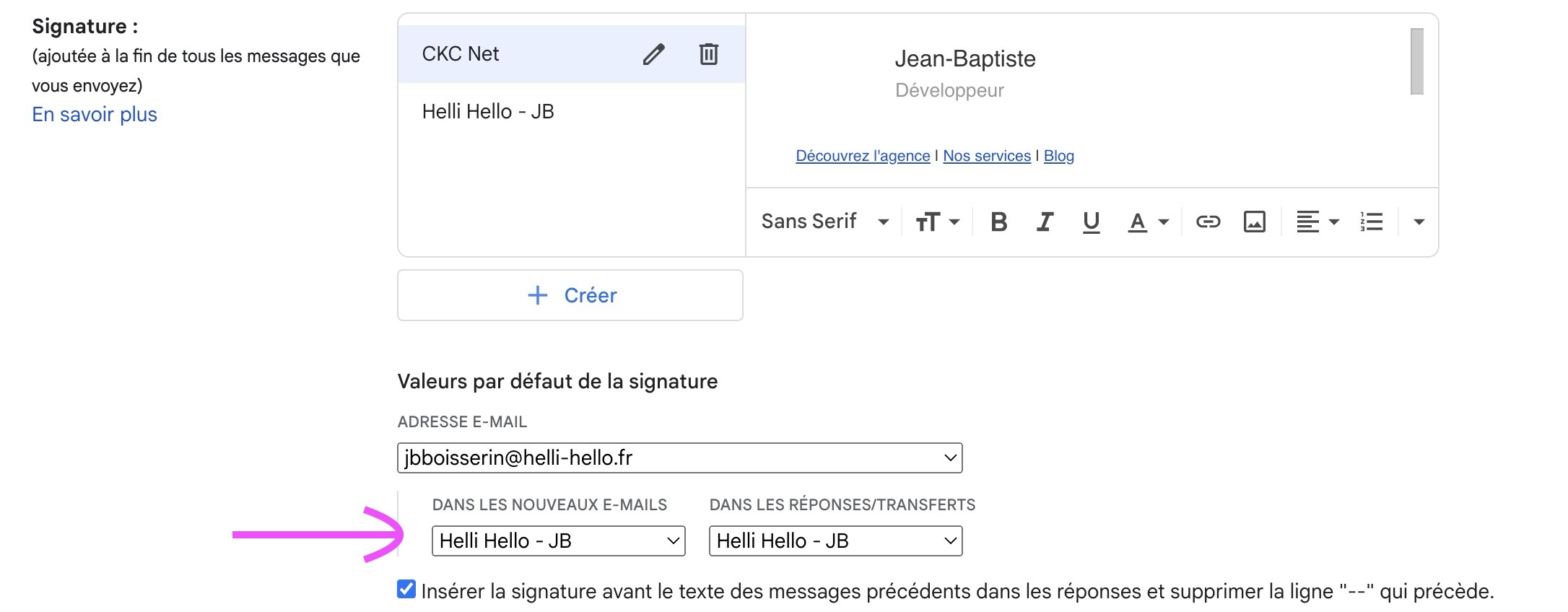
Task: Open the Découvrez l'agence link
Action: 863,156
